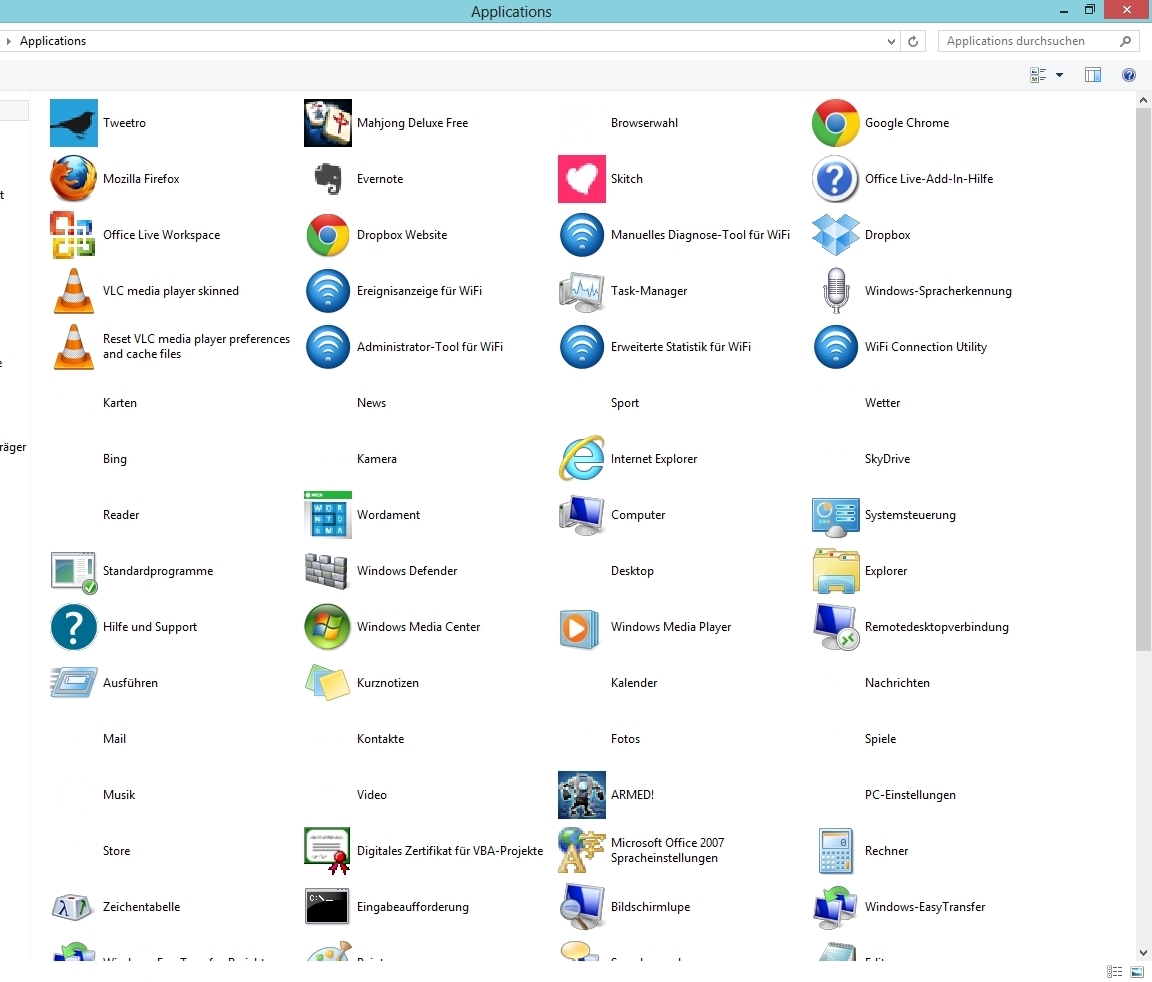Image resolution: width=1152 pixels, height=982 pixels.
Task: Select the Musik app label
Action: tap(119, 795)
